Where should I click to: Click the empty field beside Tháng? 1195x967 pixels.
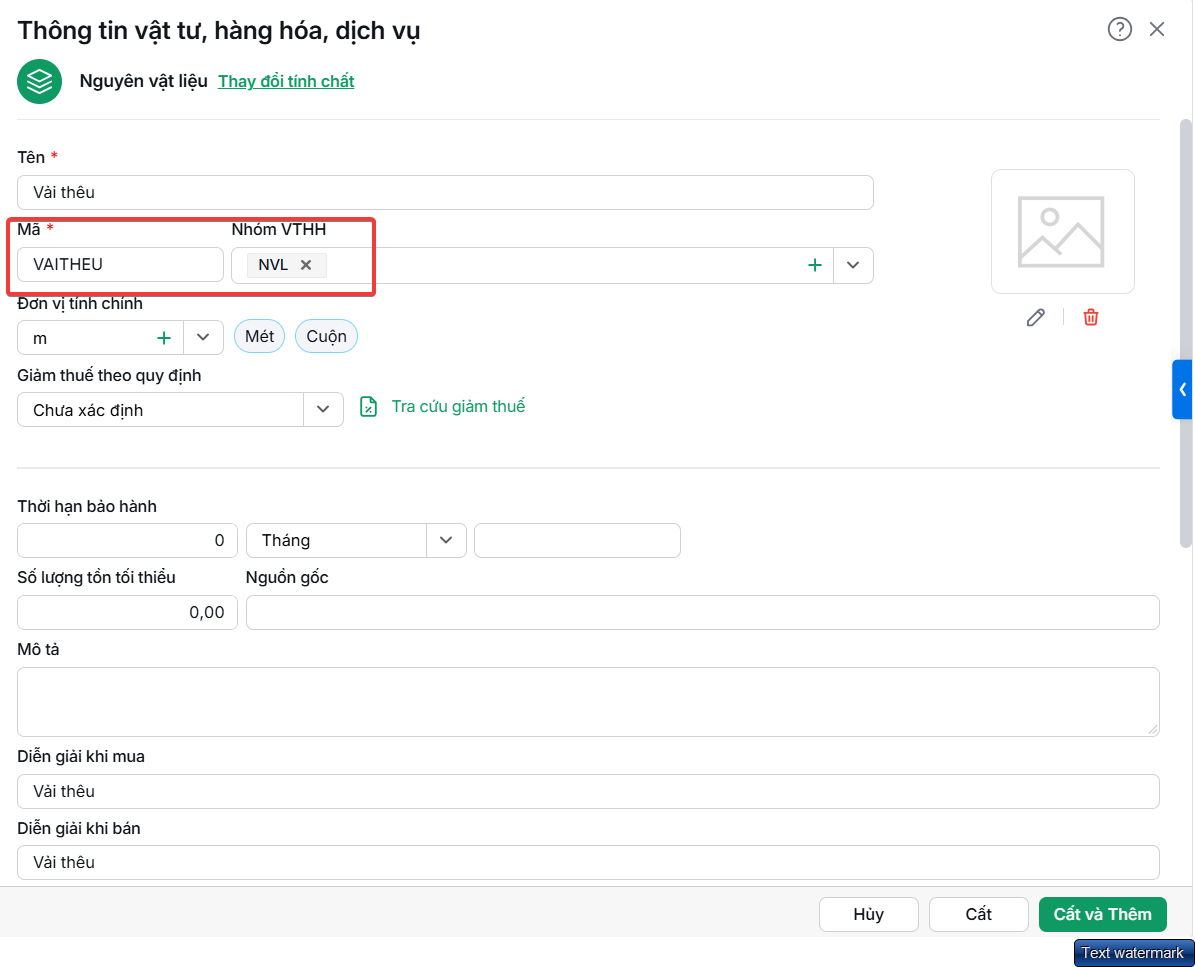coord(577,540)
